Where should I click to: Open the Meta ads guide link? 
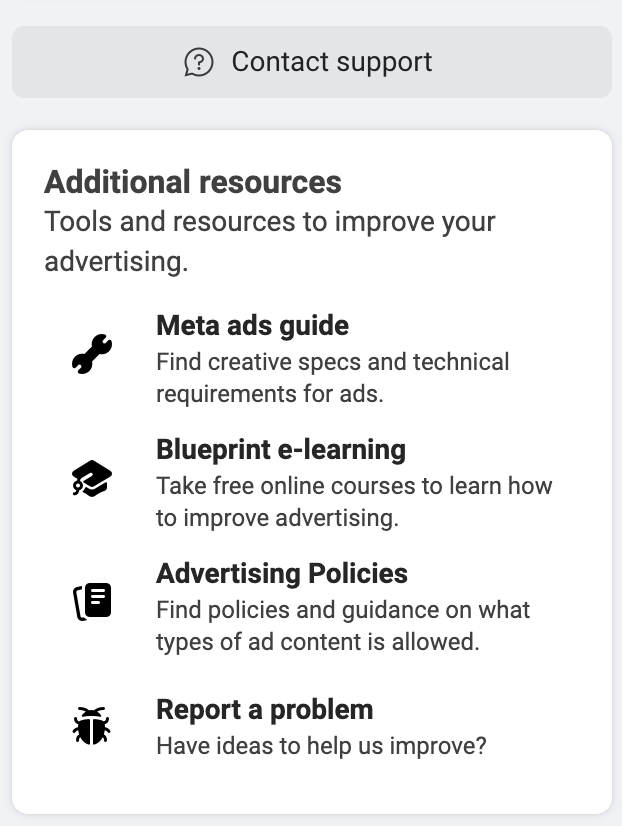point(253,326)
